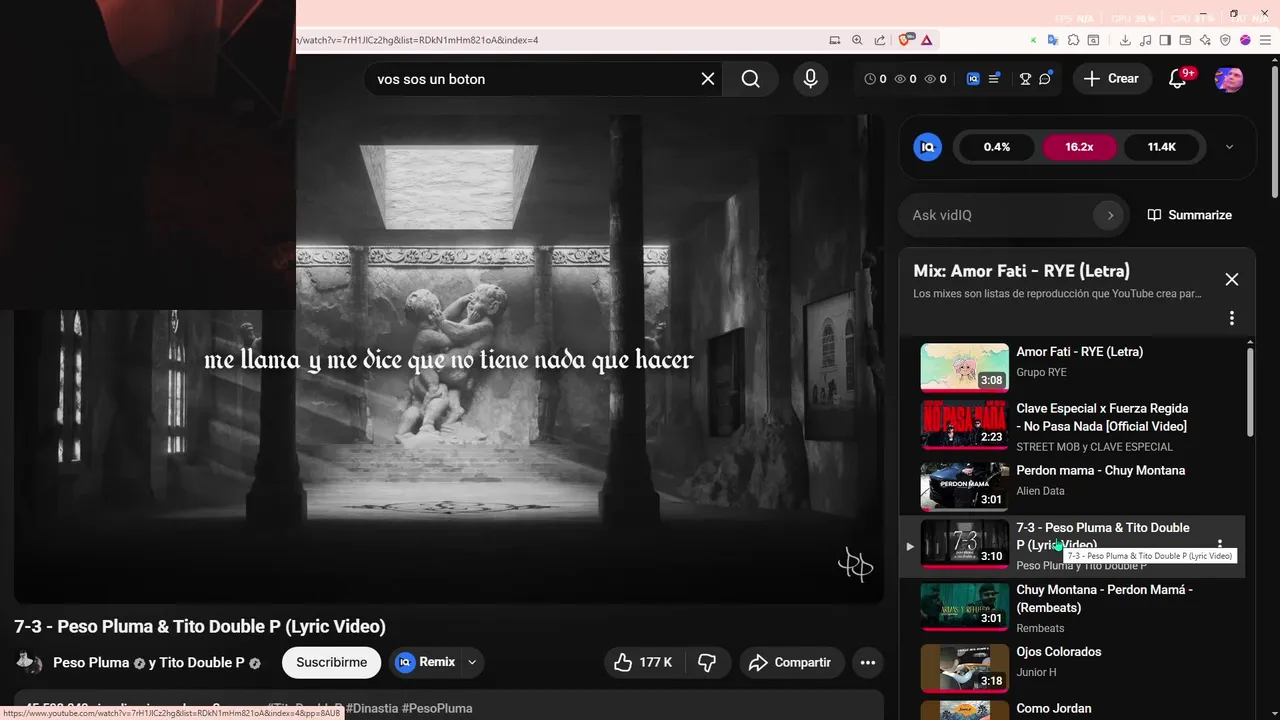The image size is (1280, 720).
Task: Click the vidIQ panel round IQ logo
Action: [928, 147]
